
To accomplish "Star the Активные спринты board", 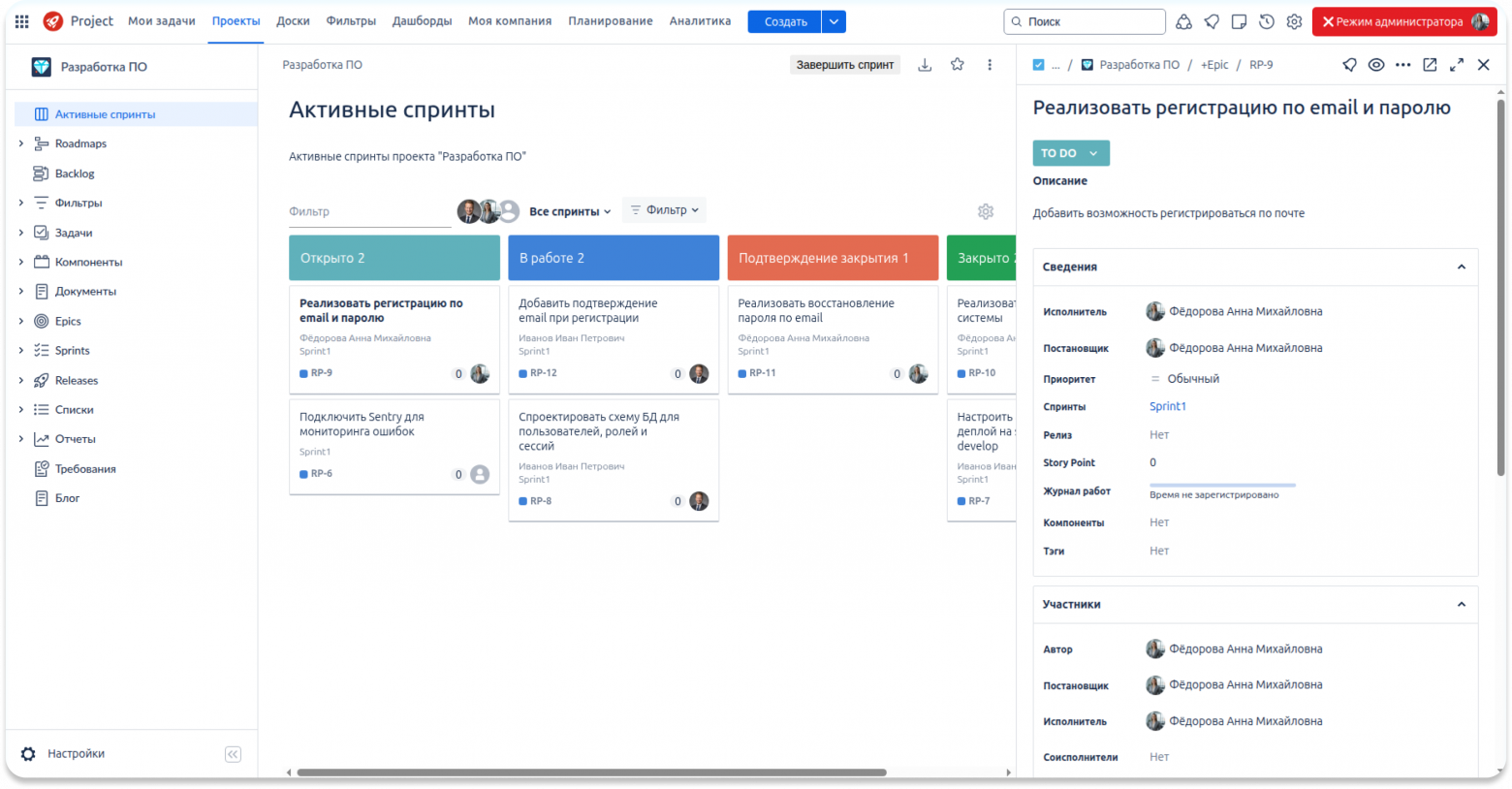I will (957, 65).
